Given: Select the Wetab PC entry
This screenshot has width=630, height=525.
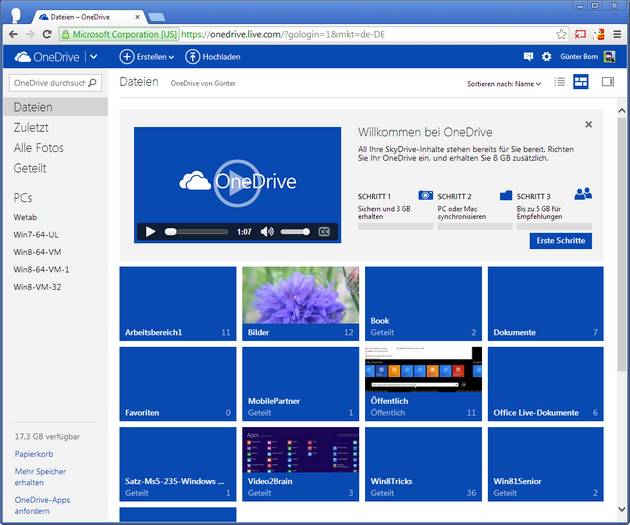Looking at the screenshot, I should coord(25,217).
